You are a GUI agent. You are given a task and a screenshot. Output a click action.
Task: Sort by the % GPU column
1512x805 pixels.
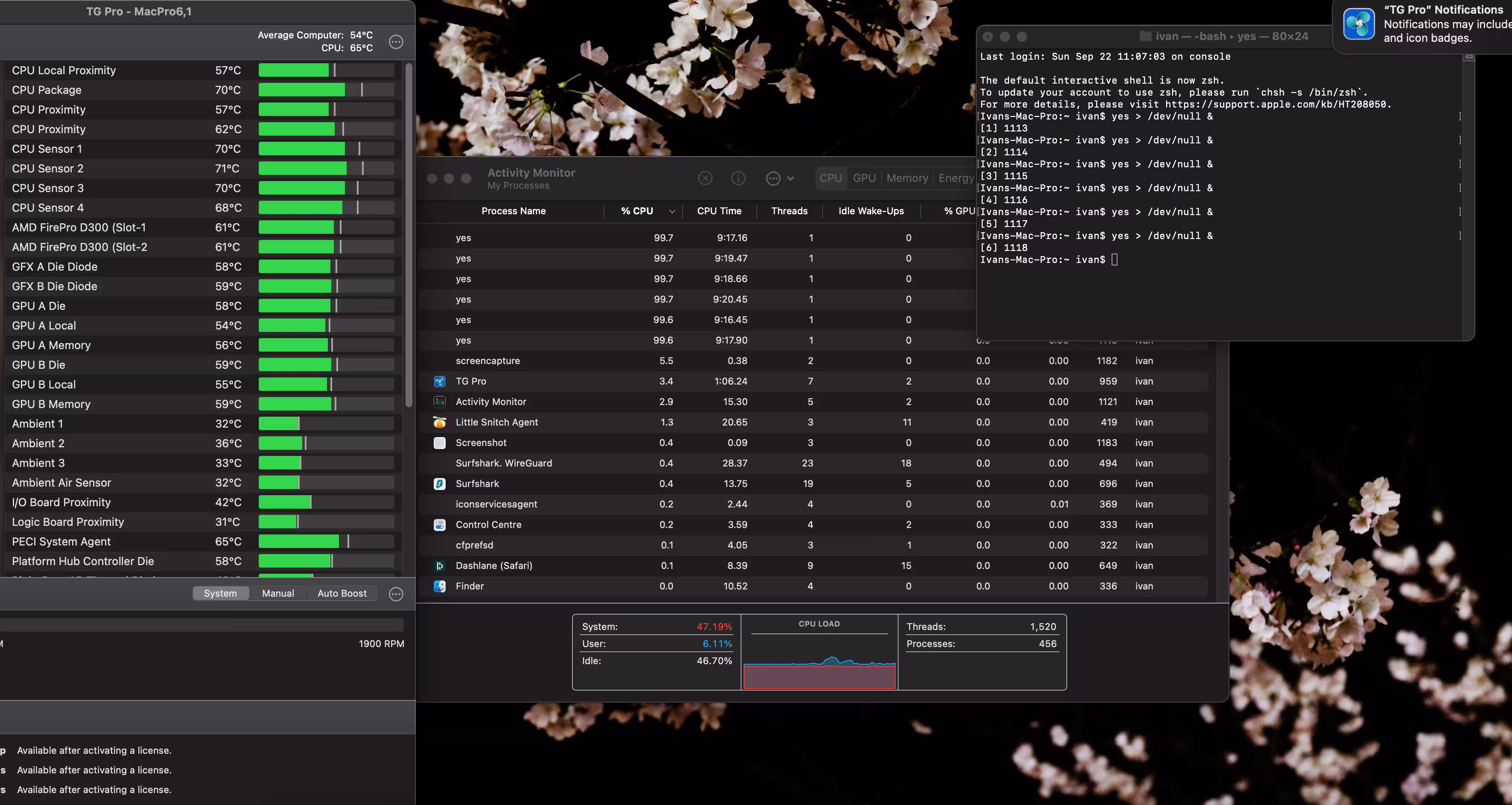[x=959, y=211]
